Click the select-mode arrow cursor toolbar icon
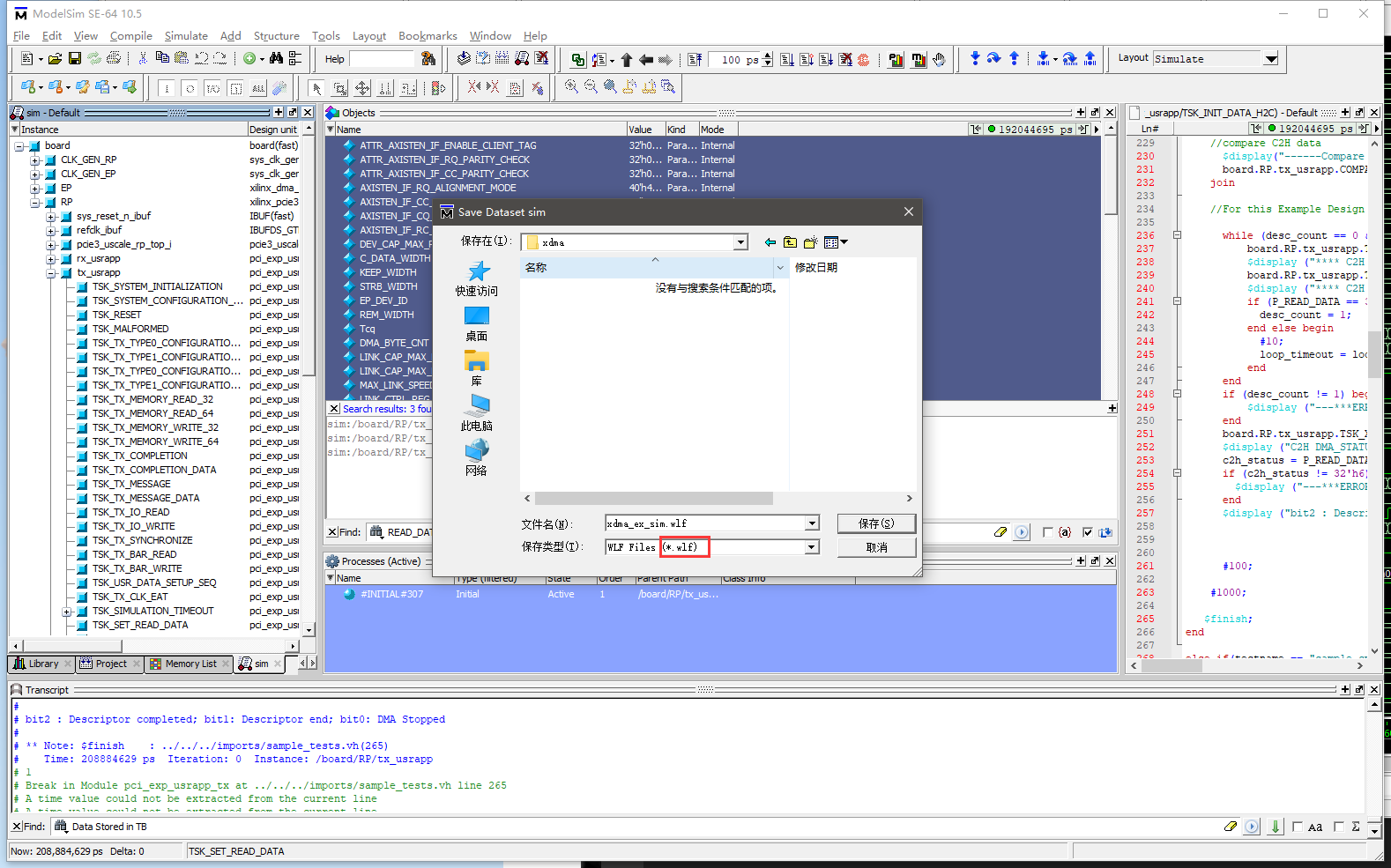 point(316,87)
